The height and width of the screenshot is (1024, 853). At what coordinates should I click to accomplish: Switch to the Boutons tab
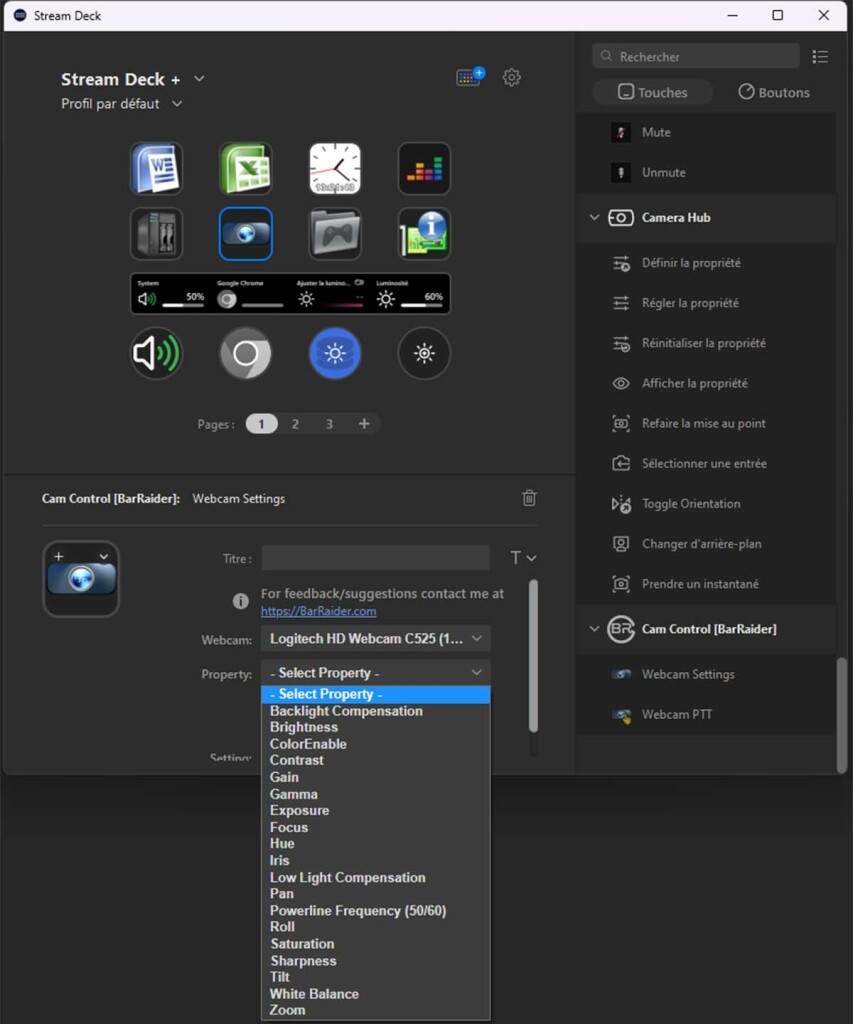(773, 92)
